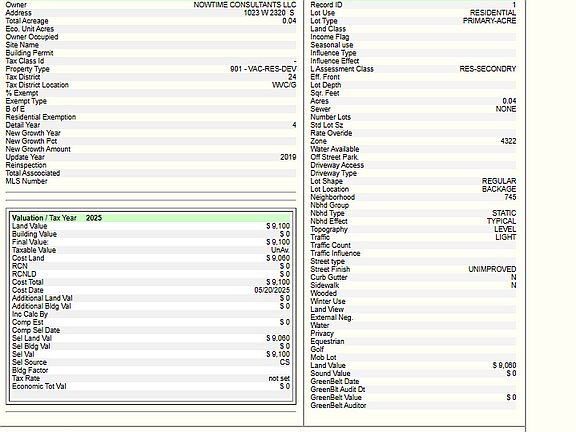Select the Lot Type PRIMARY-ACRE value
Image resolution: width=576 pixels, height=432 pixels.
tap(489, 21)
